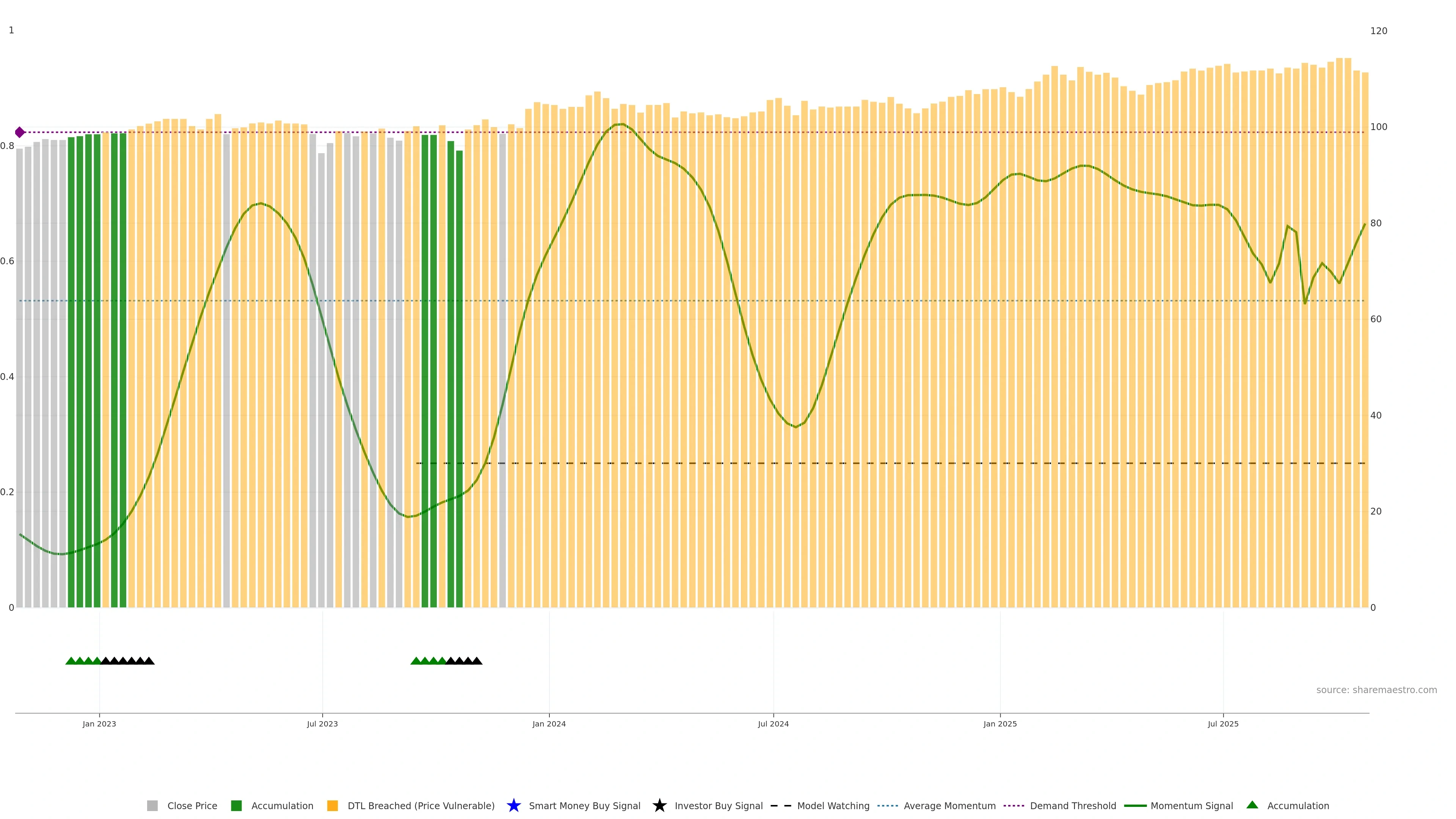This screenshot has width=1456, height=819.
Task: Click the green Accumulation triangle legend icon
Action: [1252, 805]
